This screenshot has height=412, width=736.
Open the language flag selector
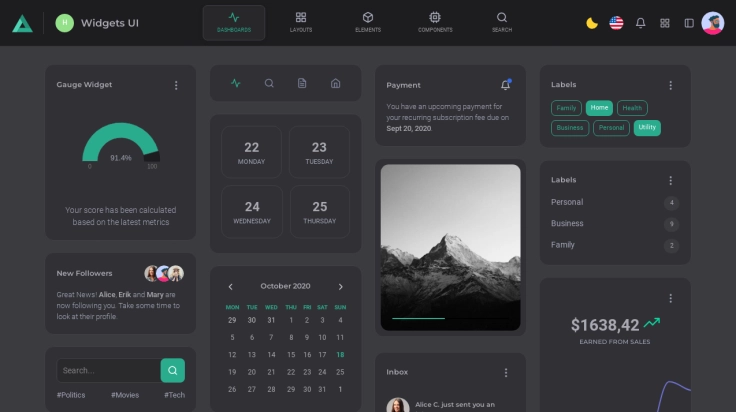click(x=616, y=23)
